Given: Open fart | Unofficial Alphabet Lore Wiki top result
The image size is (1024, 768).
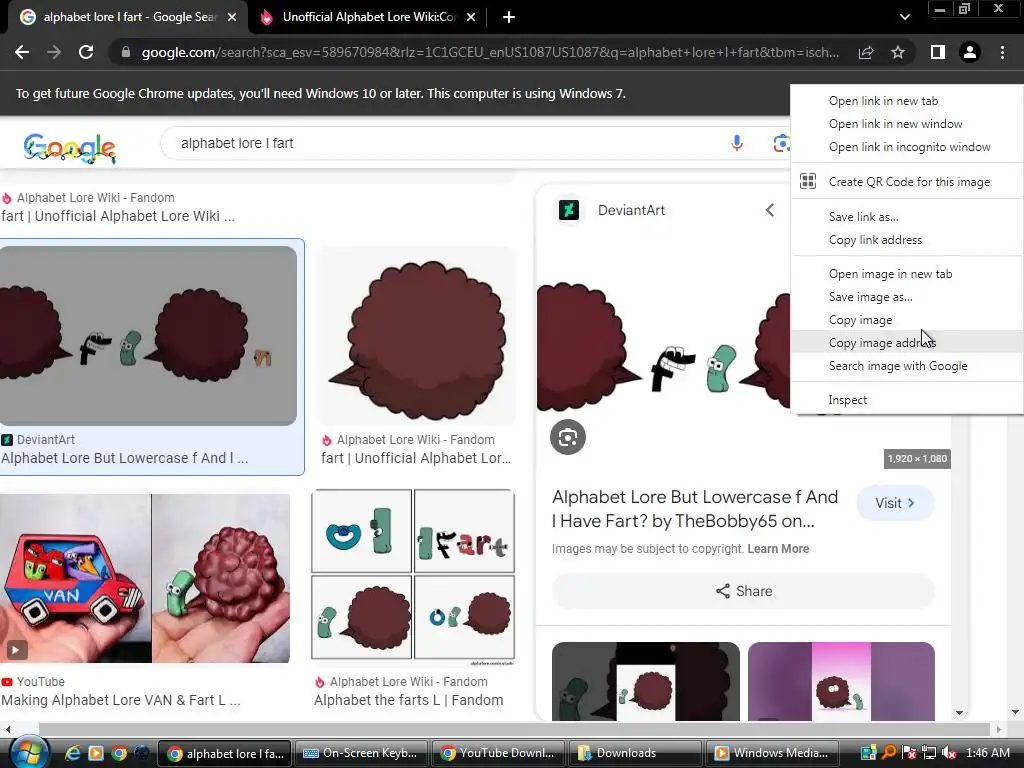Looking at the screenshot, I should coord(118,216).
